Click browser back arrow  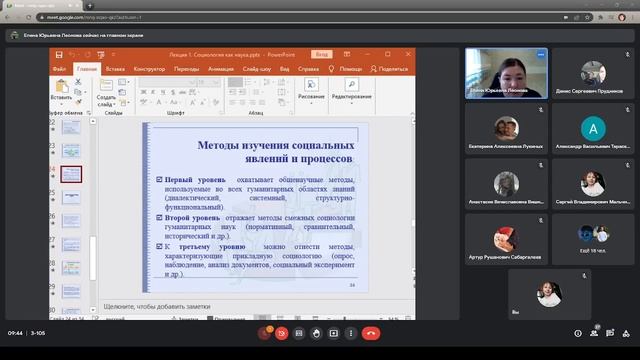coord(7,17)
